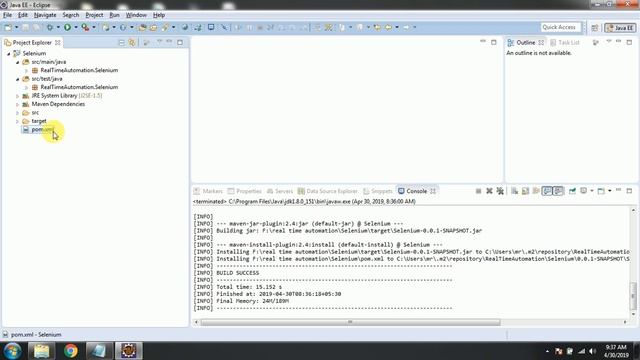This screenshot has width=640, height=360.
Task: Toggle Scroll Lock in Console toolbar
Action: [525, 191]
